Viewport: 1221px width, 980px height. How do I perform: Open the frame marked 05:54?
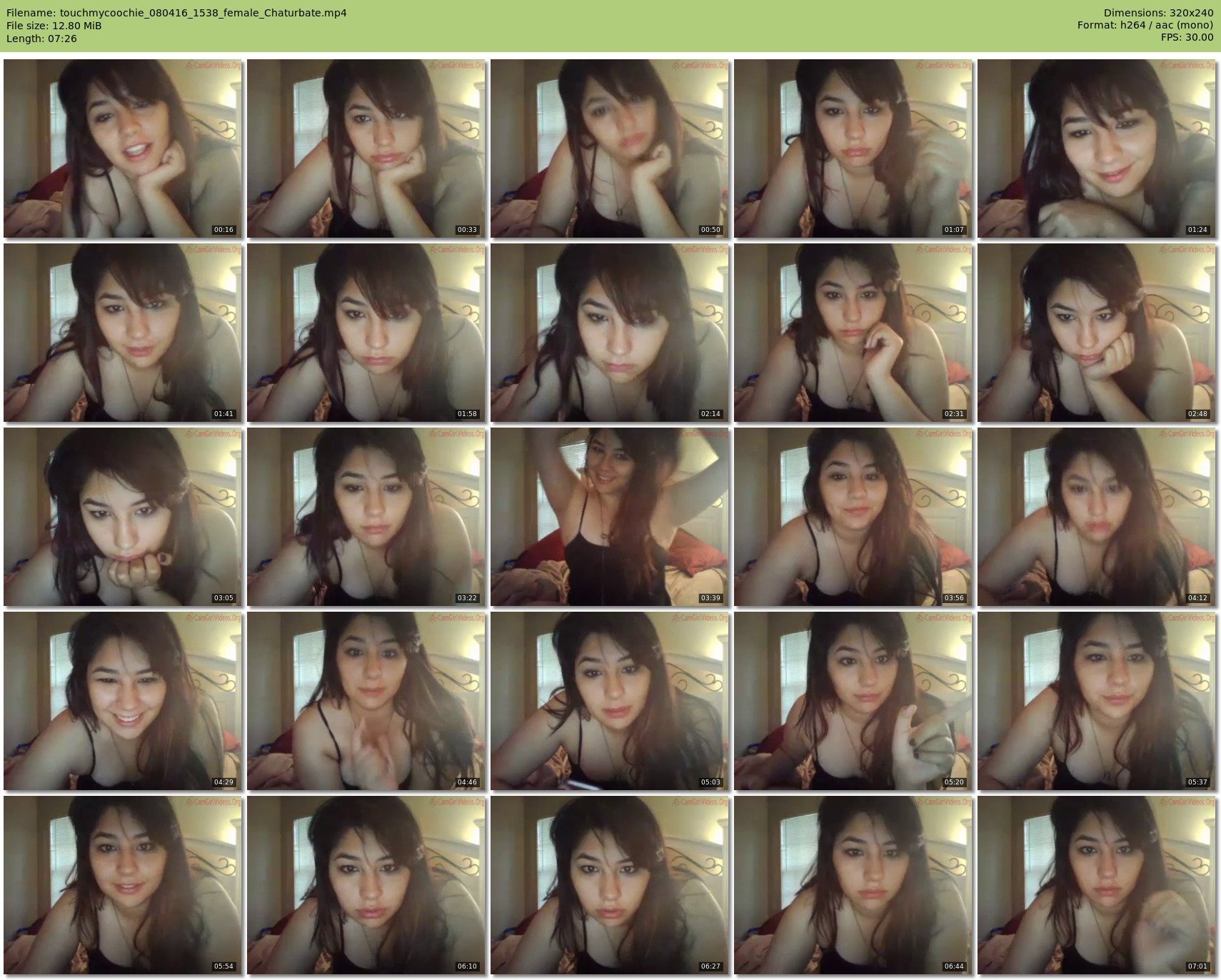pyautogui.click(x=123, y=885)
